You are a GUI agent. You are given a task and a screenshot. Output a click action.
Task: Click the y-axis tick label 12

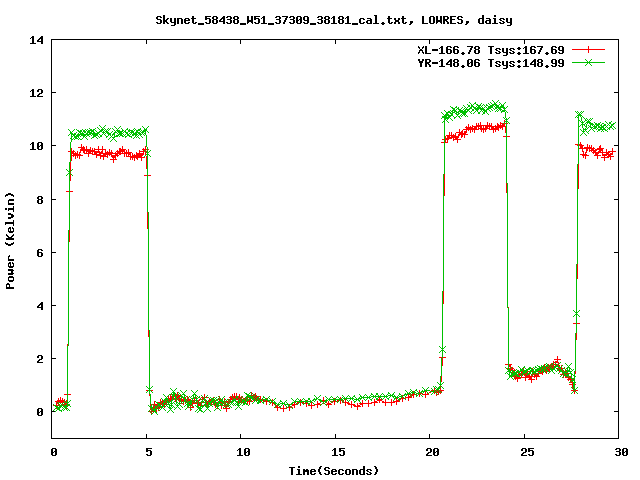[x=36, y=93]
